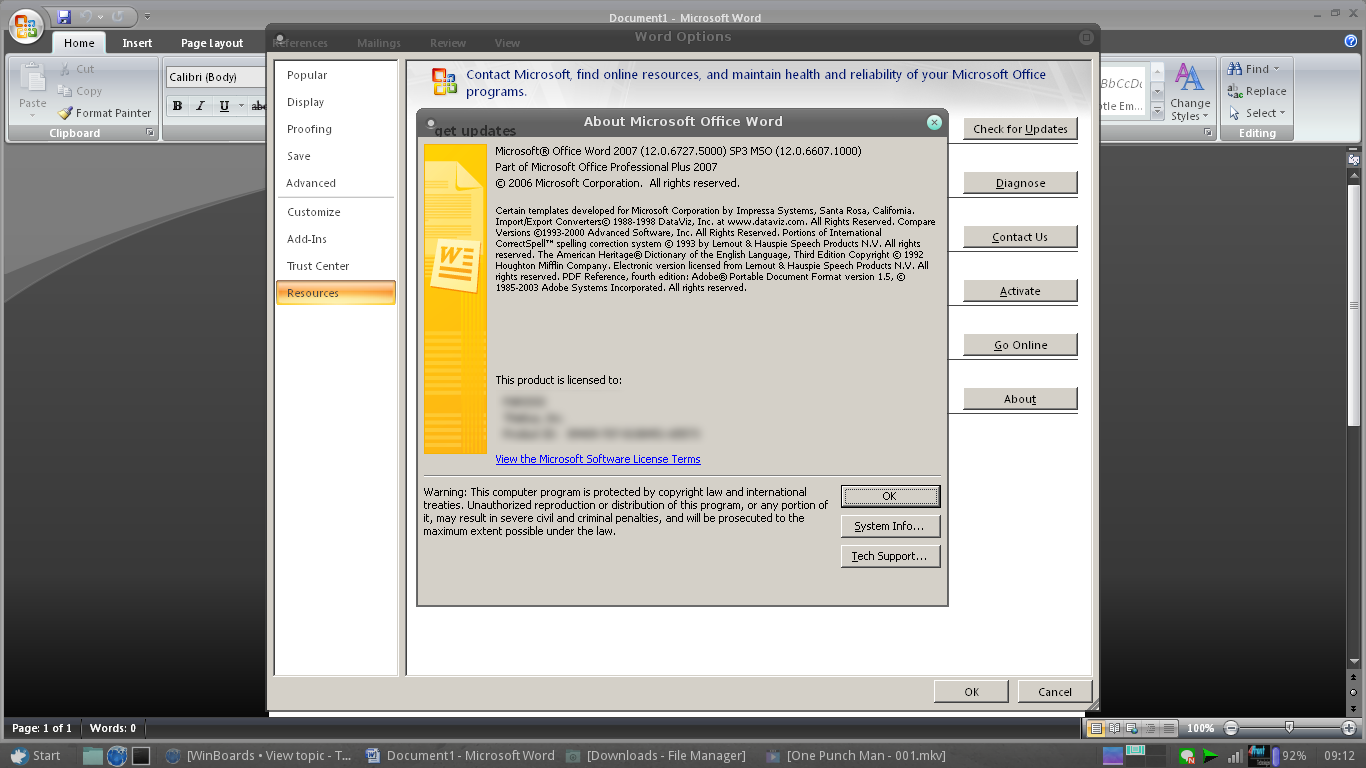Expand the full Styles gallery
1366x768 pixels.
pyautogui.click(x=1157, y=109)
